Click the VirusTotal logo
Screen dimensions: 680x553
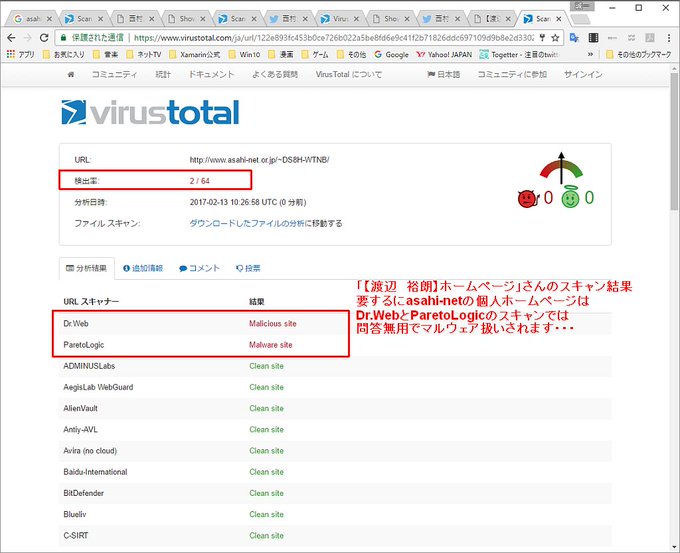point(150,112)
